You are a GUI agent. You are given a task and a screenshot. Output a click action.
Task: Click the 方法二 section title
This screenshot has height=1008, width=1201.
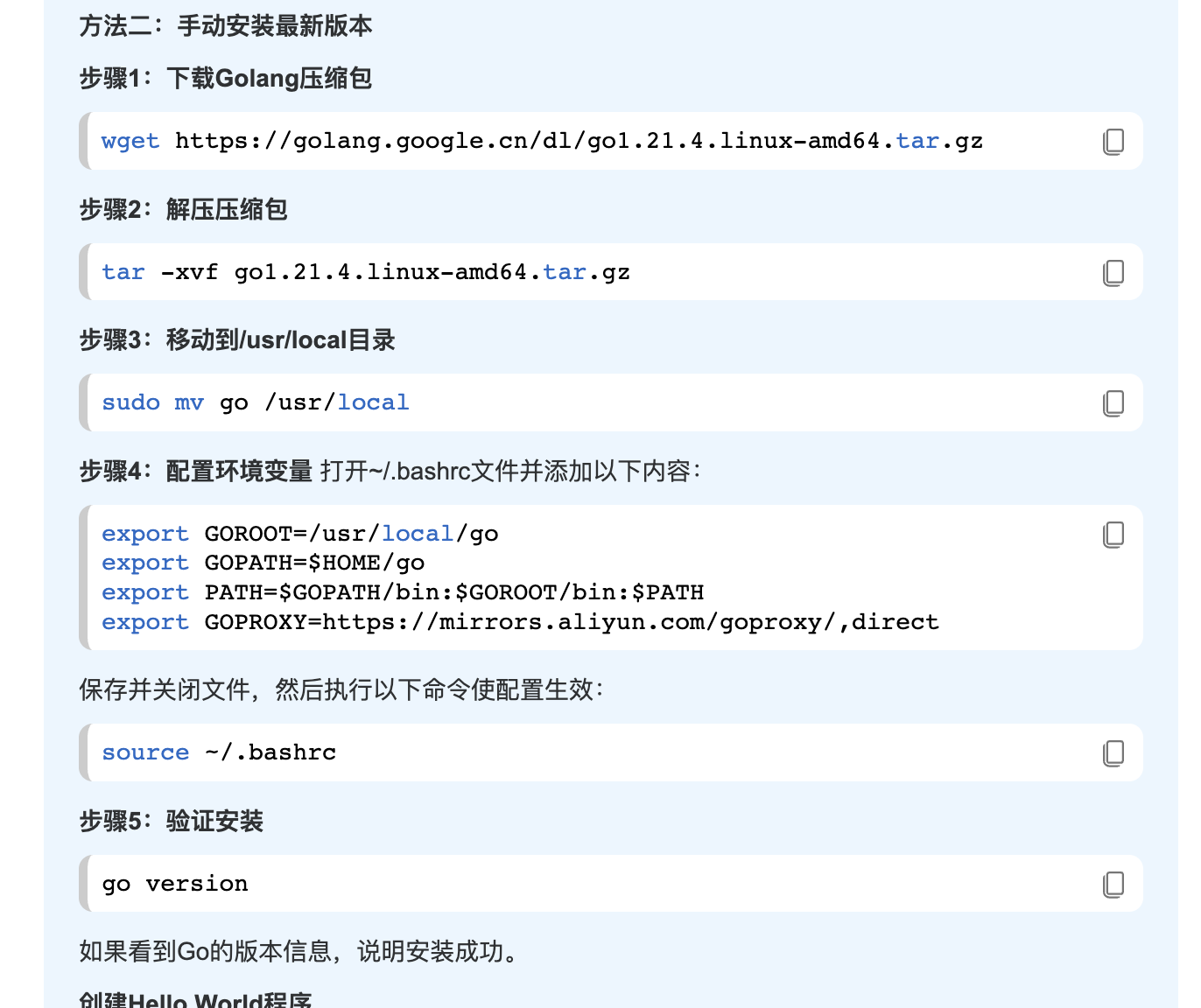[225, 27]
